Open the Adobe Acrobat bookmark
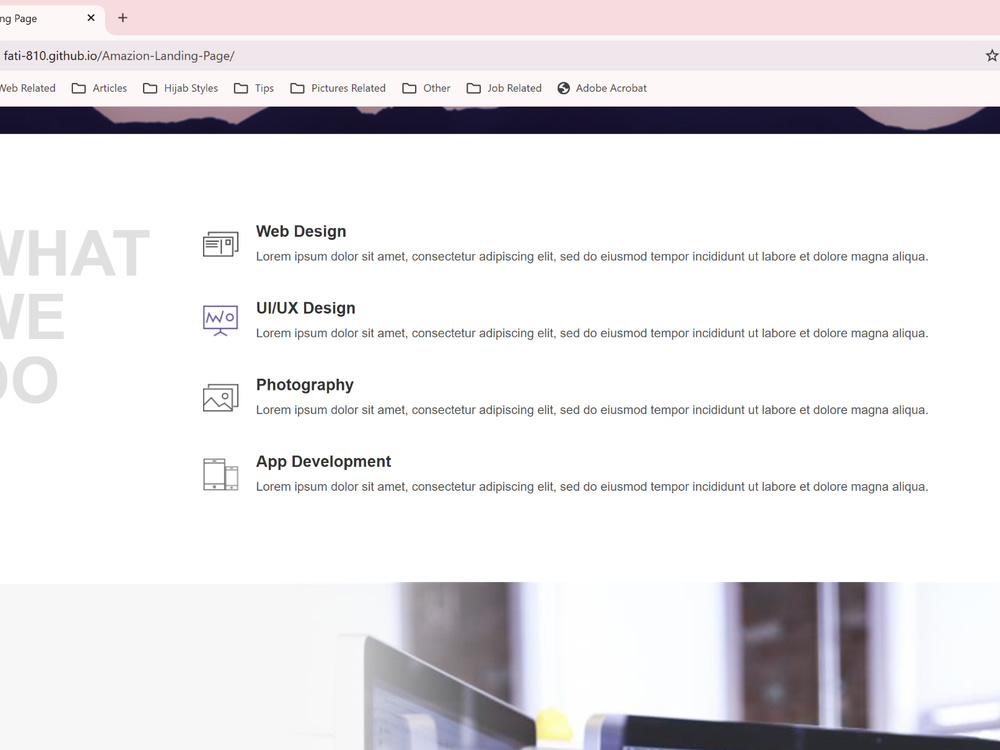 click(x=602, y=88)
